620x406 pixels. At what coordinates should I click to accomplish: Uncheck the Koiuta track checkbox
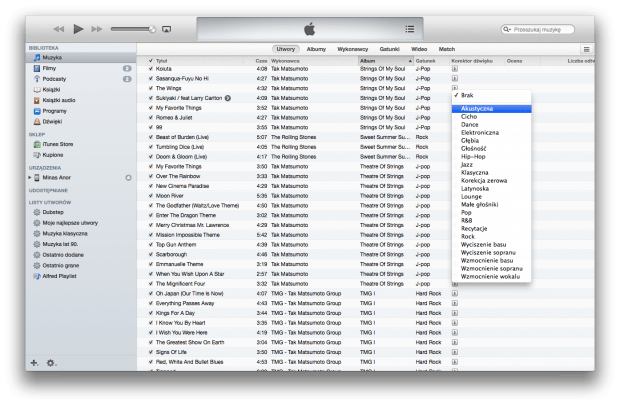pos(151,68)
